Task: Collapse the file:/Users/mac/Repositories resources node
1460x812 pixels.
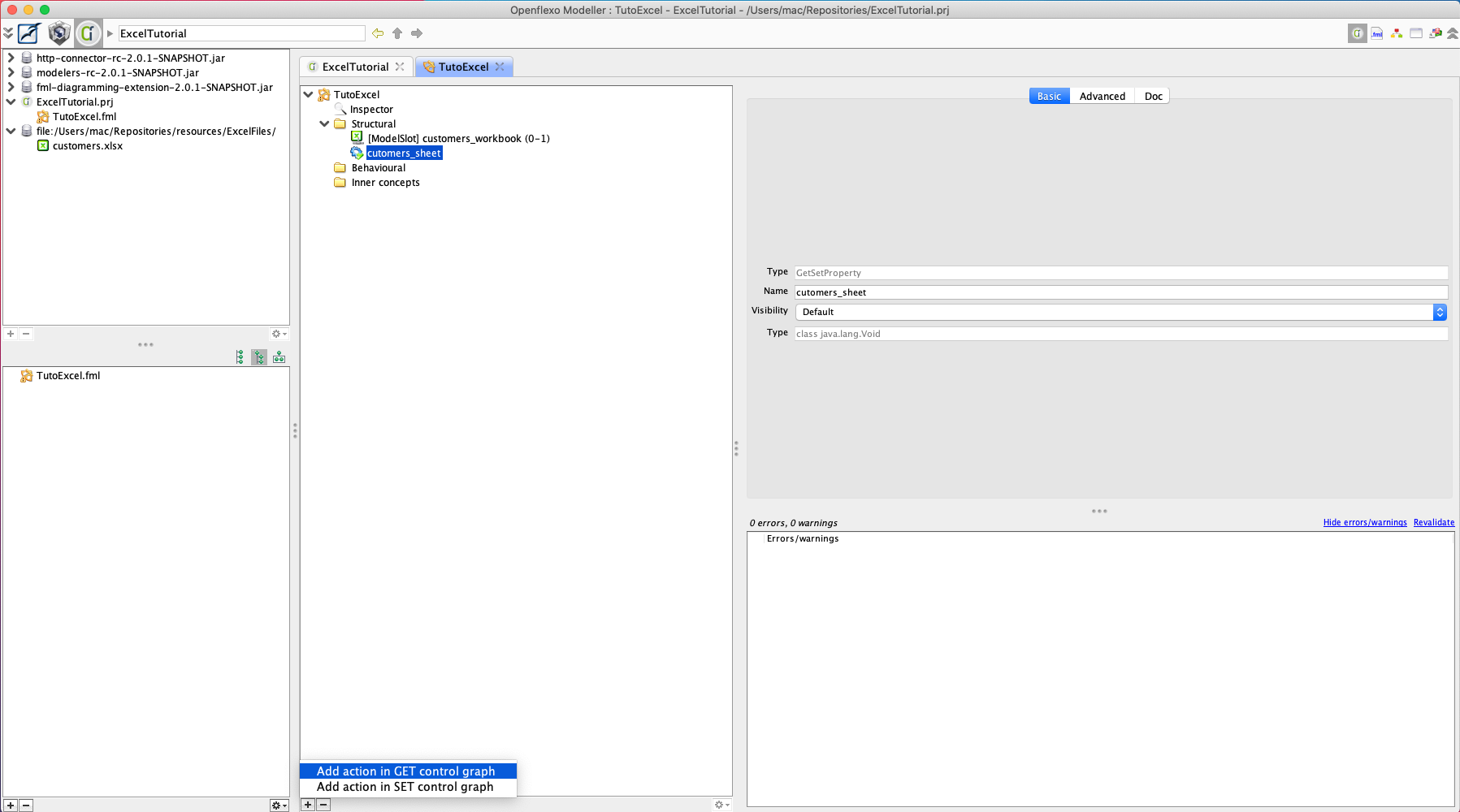Action: click(11, 131)
